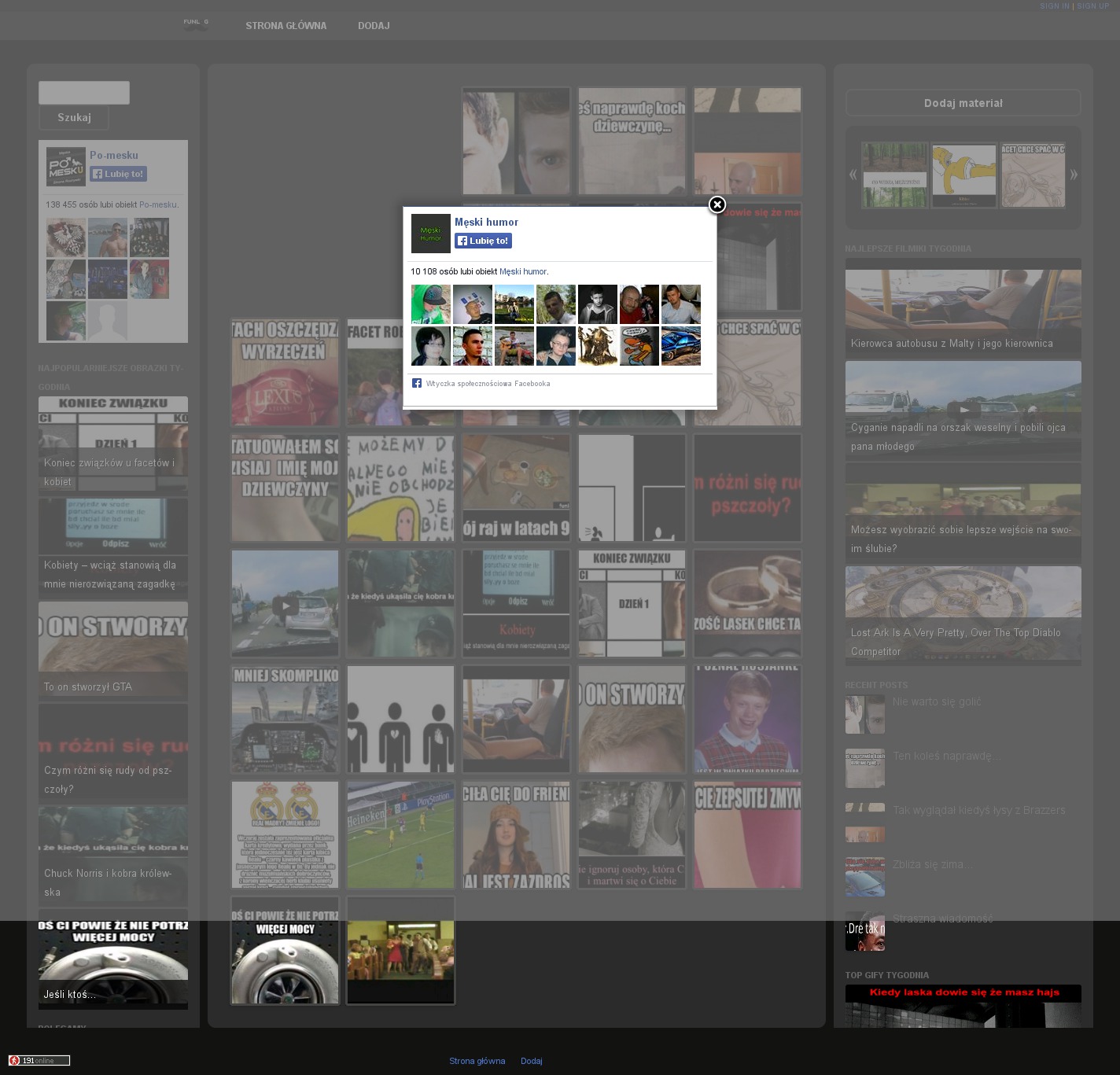Open the Męski humor page logo

coord(430,234)
